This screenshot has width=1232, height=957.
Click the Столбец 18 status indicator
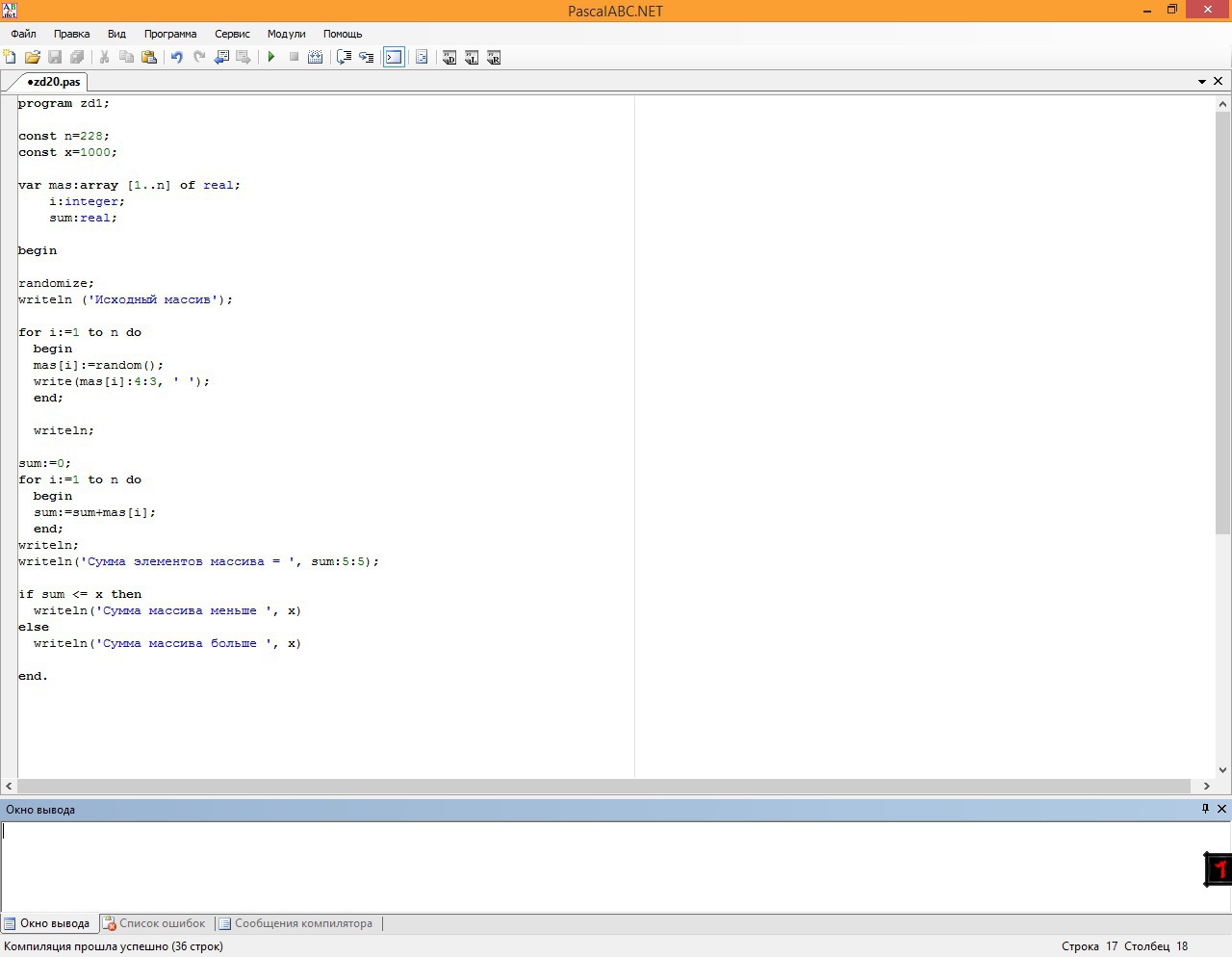[1156, 946]
